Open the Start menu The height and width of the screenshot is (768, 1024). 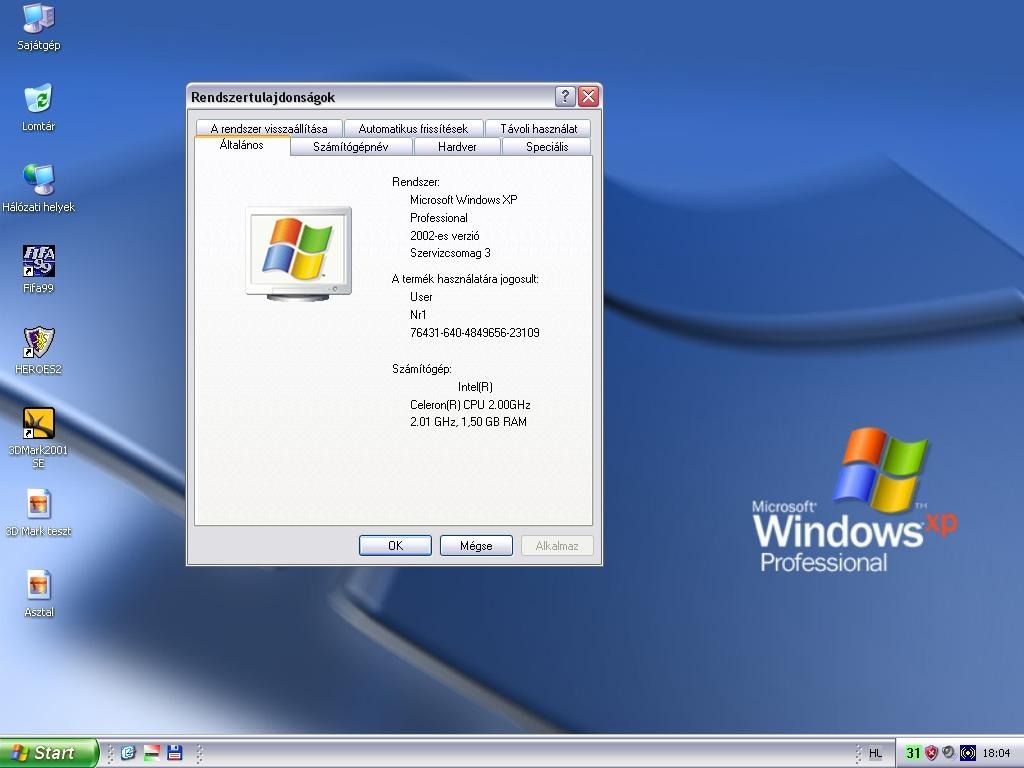48,753
